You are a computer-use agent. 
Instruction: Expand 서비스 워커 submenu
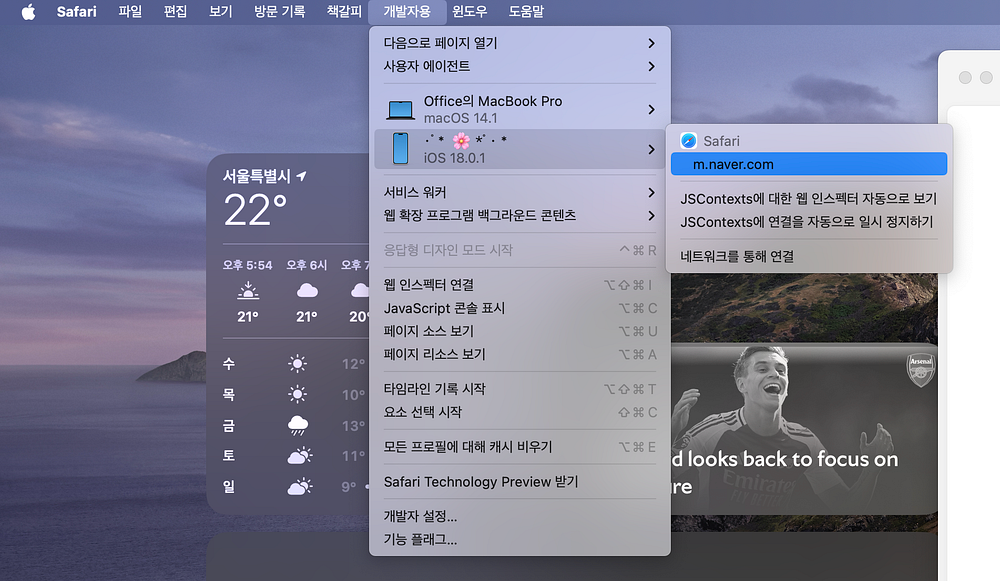[520, 192]
